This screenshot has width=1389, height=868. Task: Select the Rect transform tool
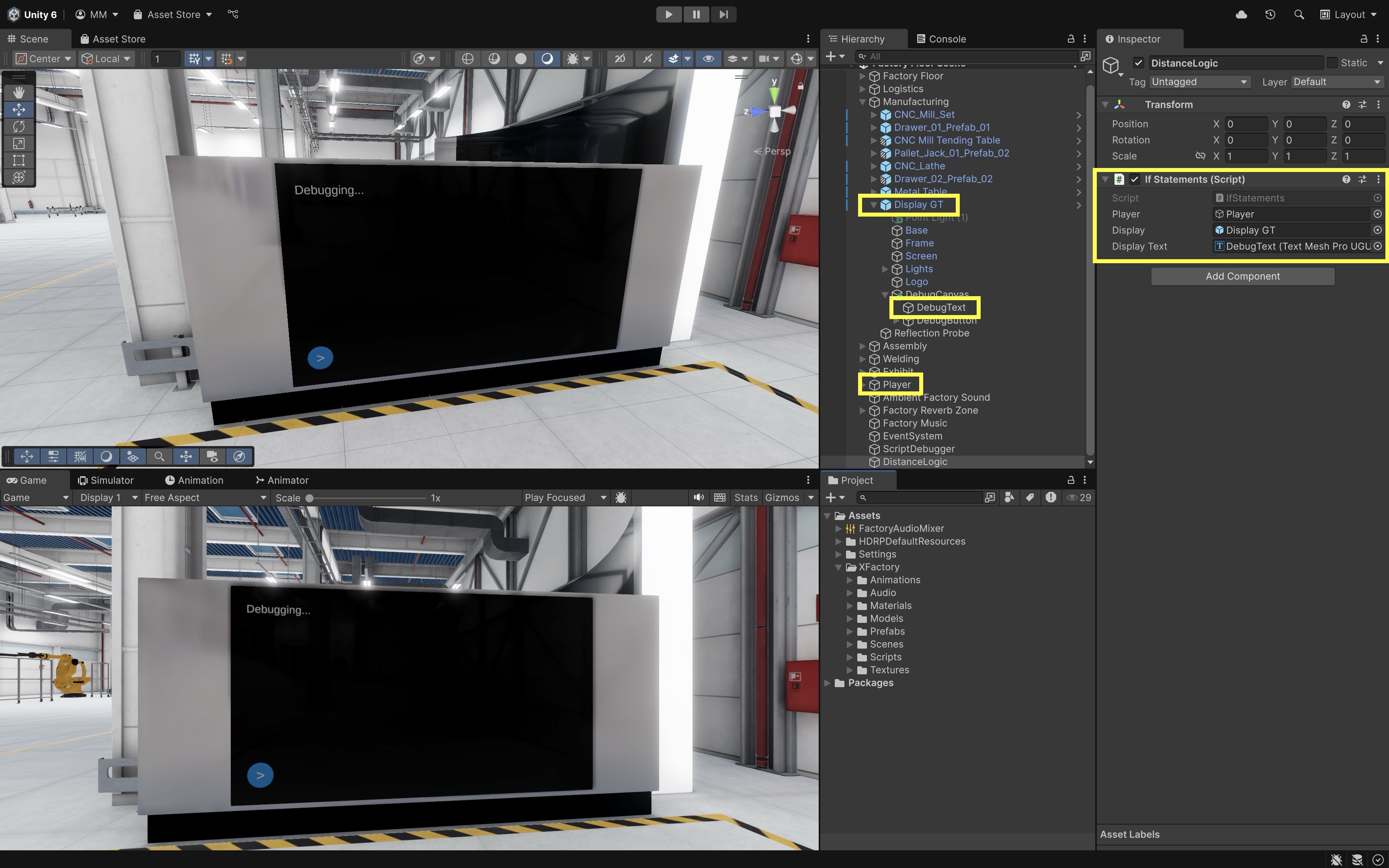(19, 160)
